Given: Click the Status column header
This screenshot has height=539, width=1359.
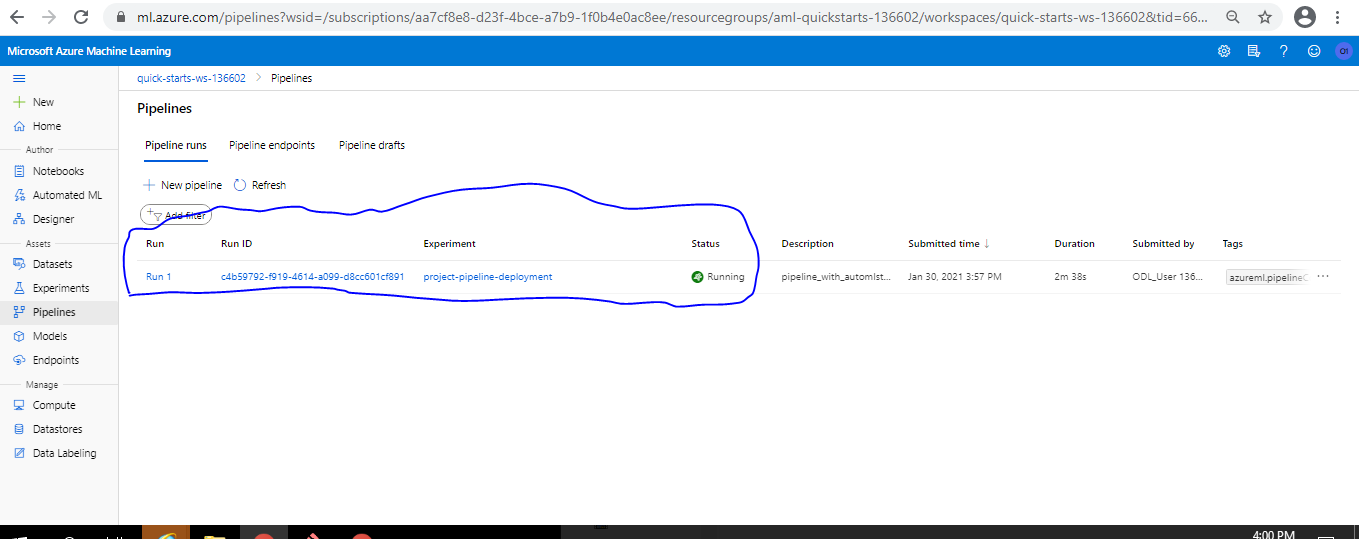Looking at the screenshot, I should click(x=705, y=244).
